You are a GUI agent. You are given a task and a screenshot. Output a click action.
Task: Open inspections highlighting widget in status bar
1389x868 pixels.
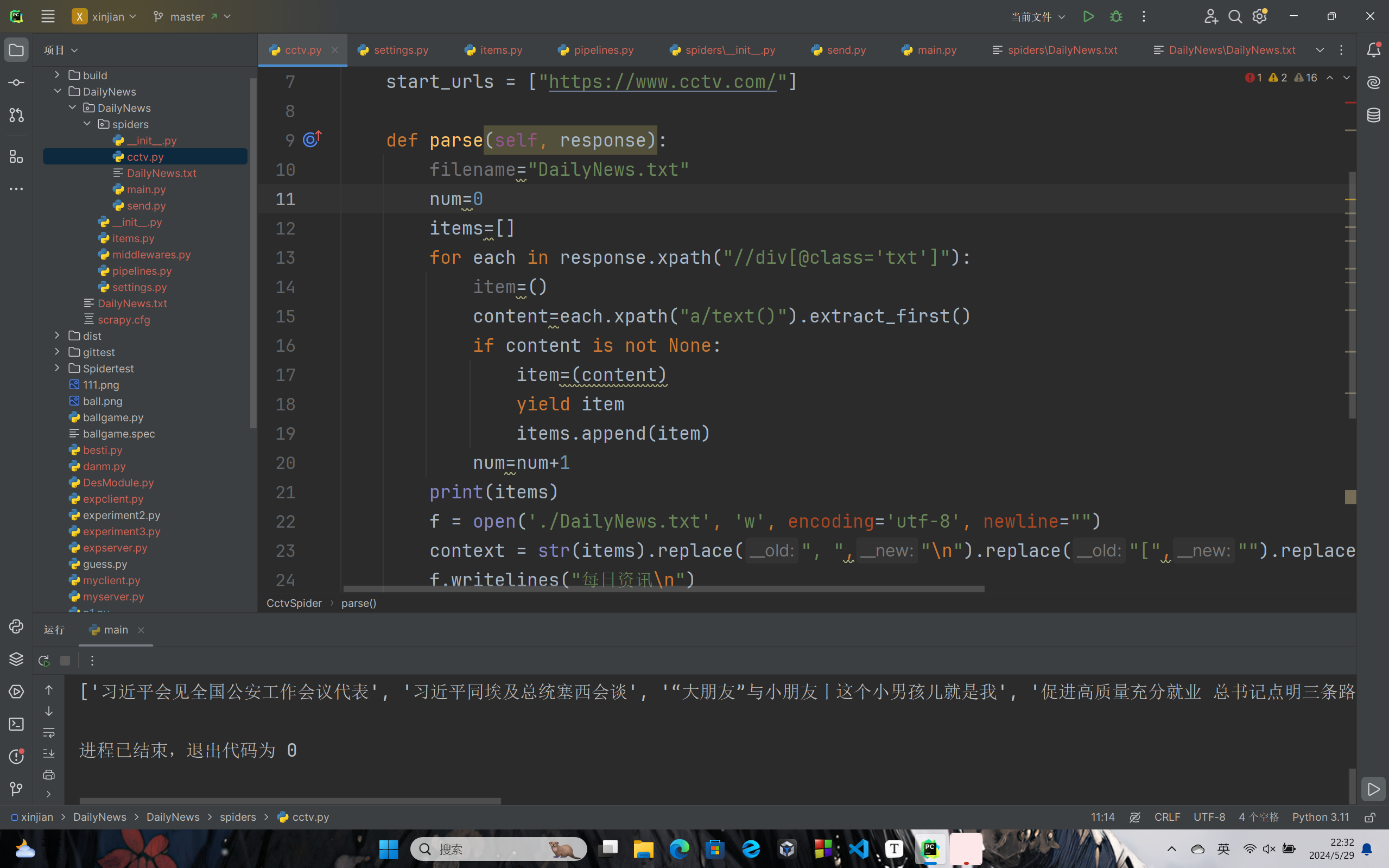click(x=1135, y=817)
